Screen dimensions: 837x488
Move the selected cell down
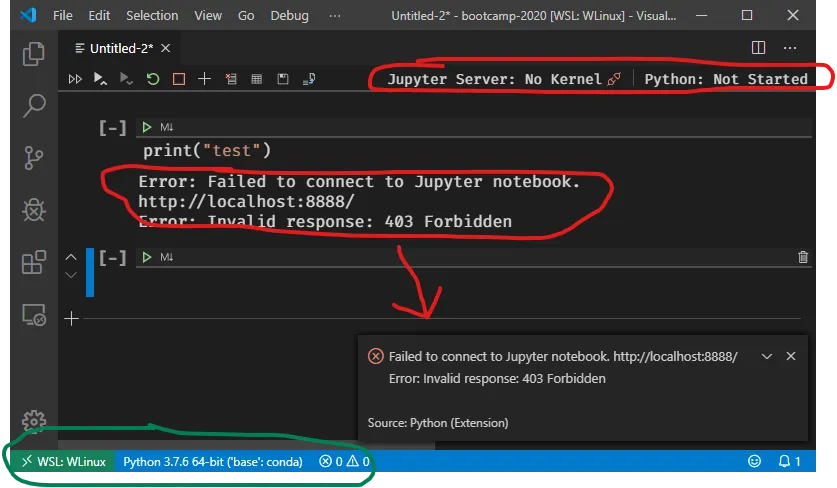(71, 275)
